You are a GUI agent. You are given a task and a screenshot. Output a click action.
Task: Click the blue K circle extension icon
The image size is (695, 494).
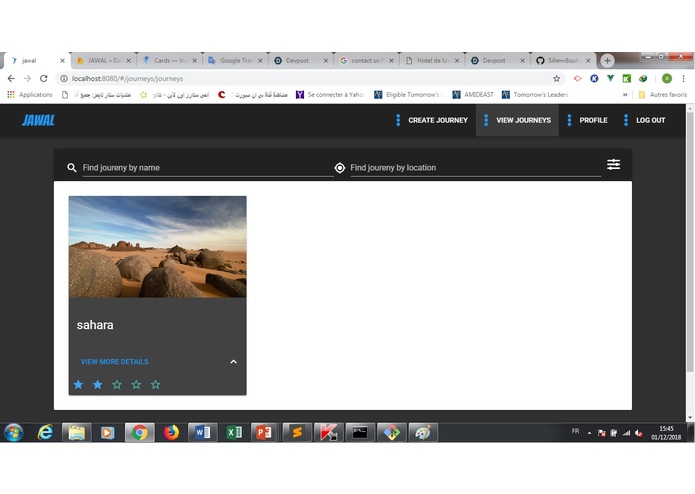pyautogui.click(x=594, y=78)
